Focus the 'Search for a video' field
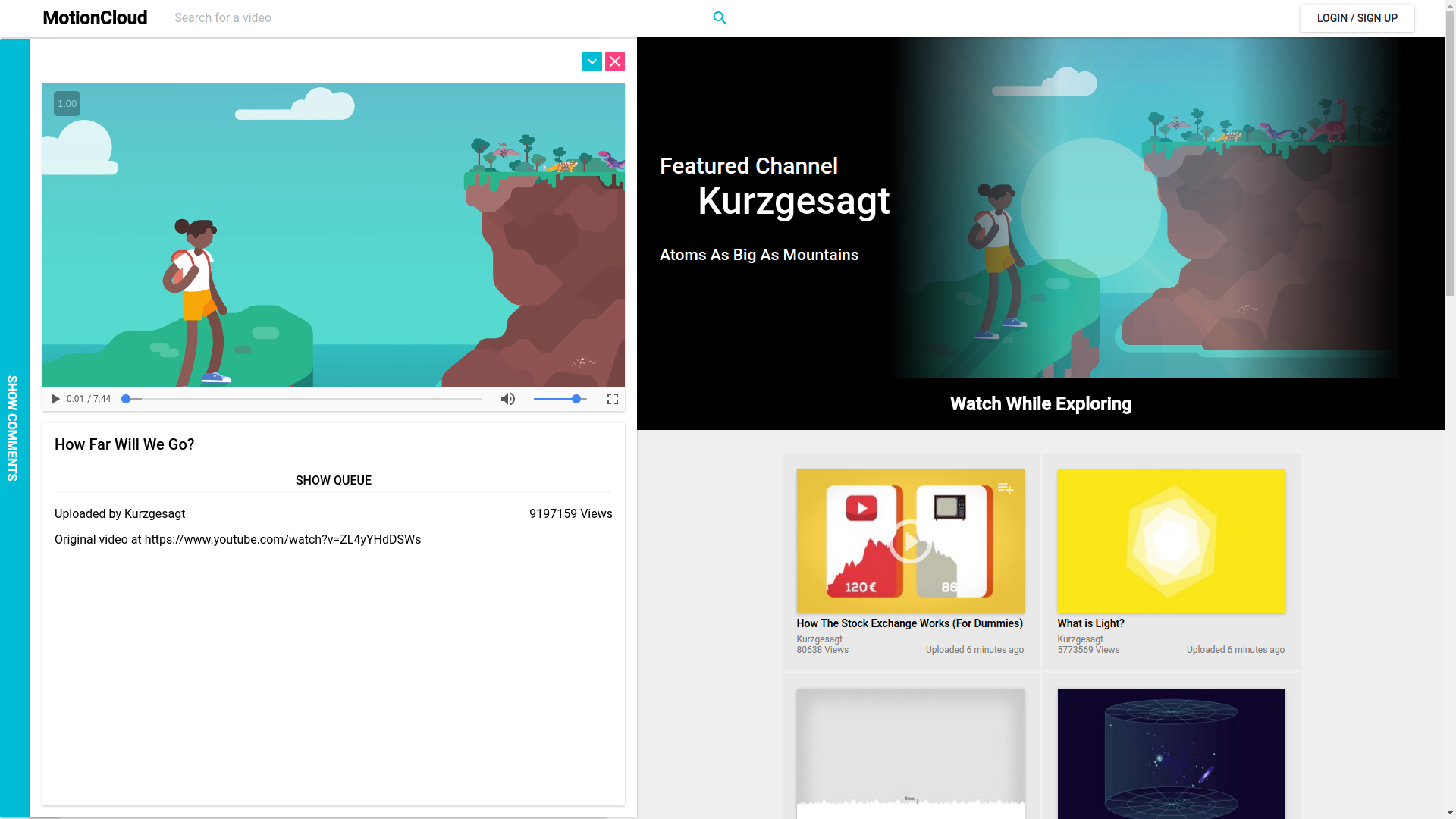The image size is (1456, 819). pyautogui.click(x=438, y=17)
